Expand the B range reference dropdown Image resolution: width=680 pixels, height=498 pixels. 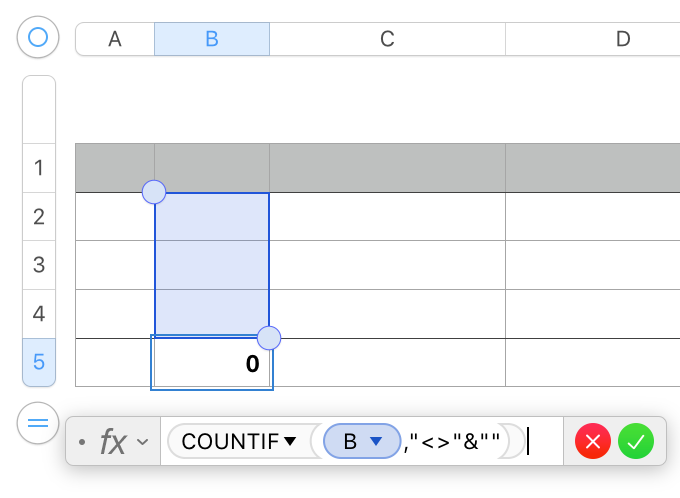point(377,441)
